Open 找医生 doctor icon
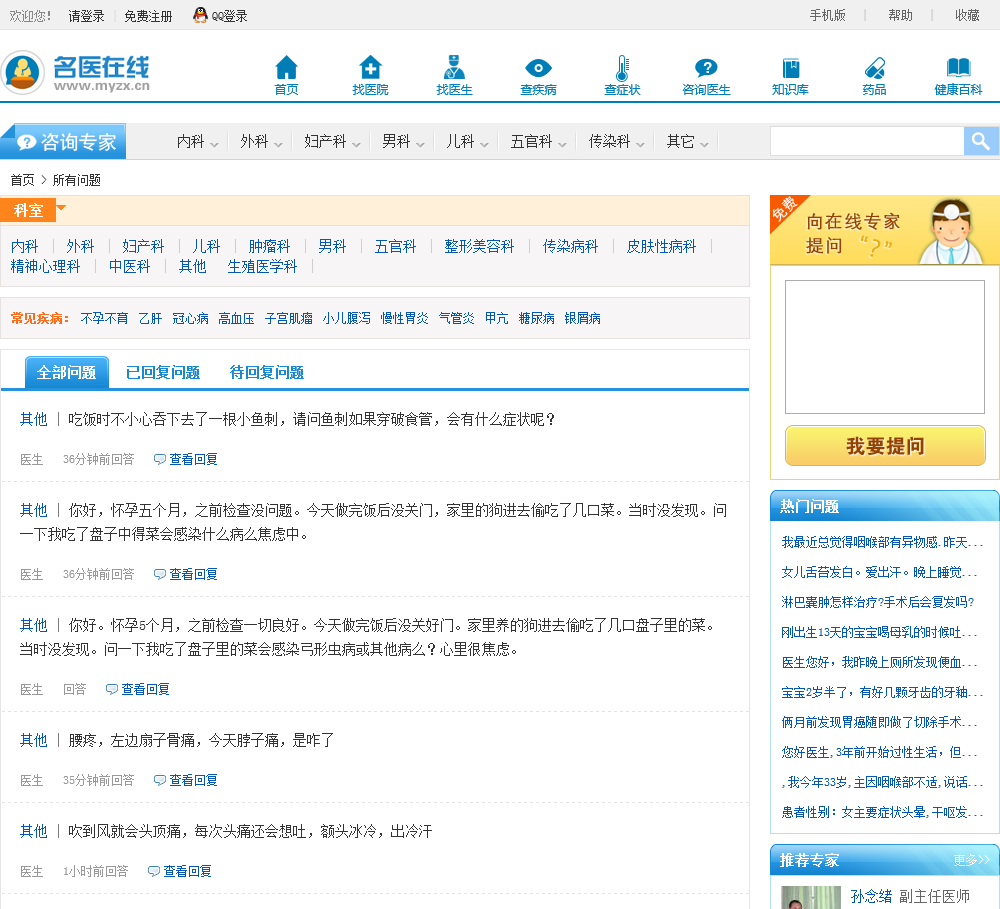This screenshot has width=1000, height=909. click(454, 67)
